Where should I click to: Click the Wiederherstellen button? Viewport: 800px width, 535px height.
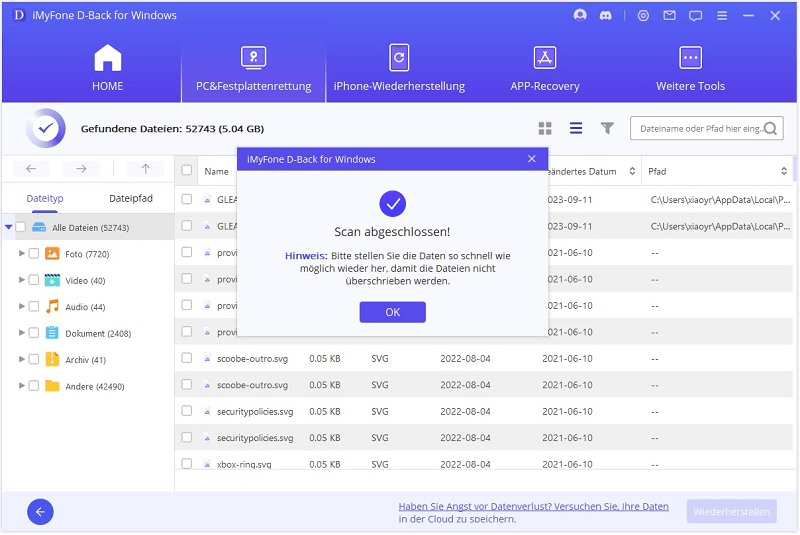732,512
